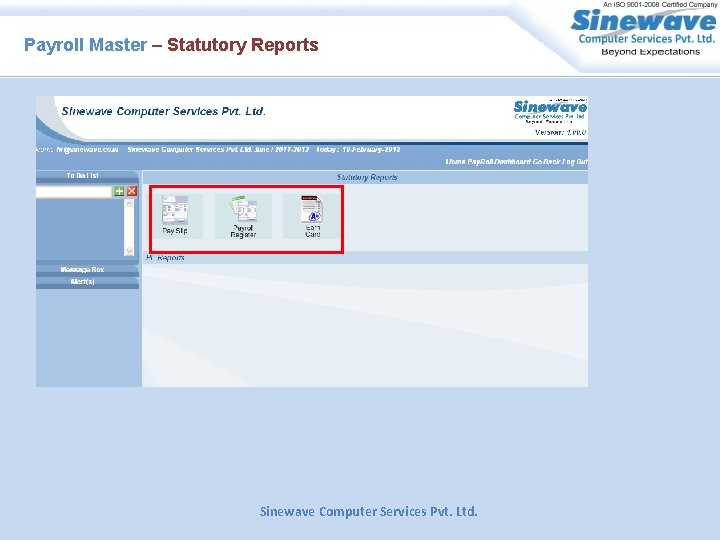Click the Log Out link
The width and height of the screenshot is (720, 540).
pyautogui.click(x=575, y=162)
